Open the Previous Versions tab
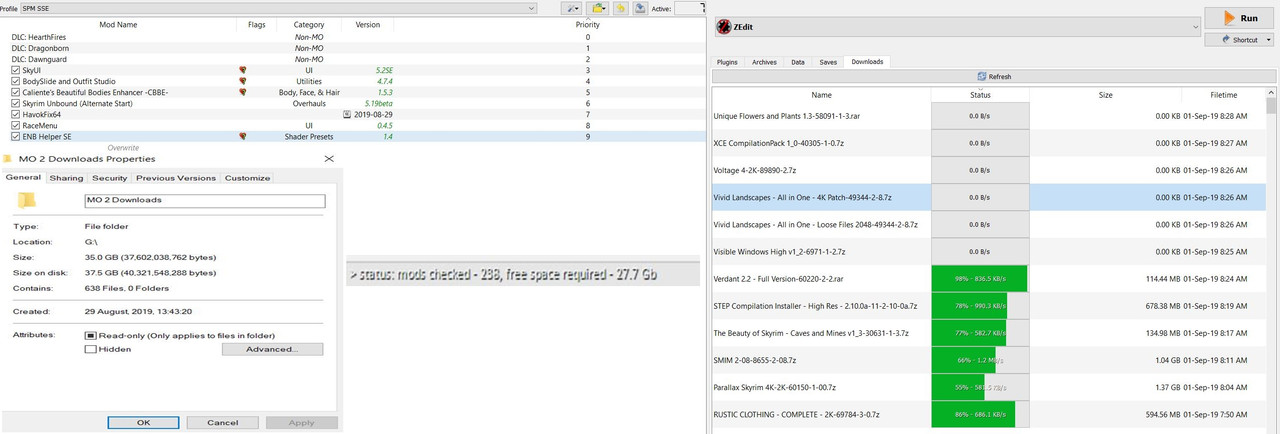Viewport: 1280px width, 434px height. tap(176, 178)
